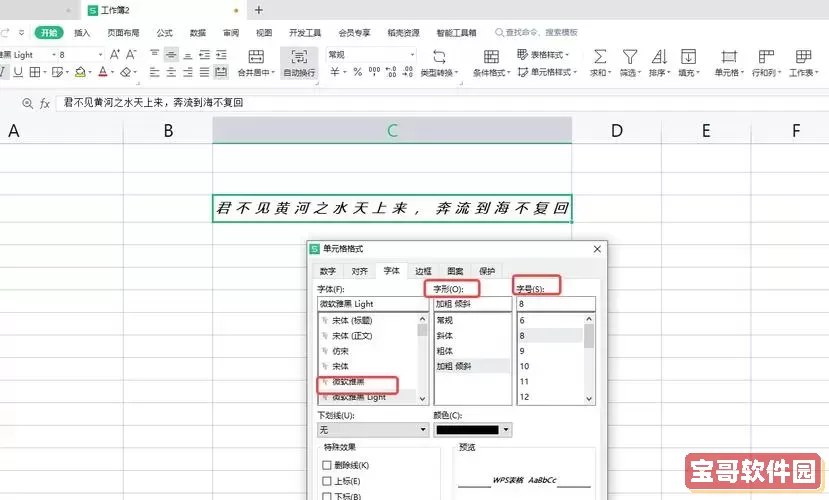
Task: Switch to the 对齐 tab in dialog
Action: click(x=360, y=271)
